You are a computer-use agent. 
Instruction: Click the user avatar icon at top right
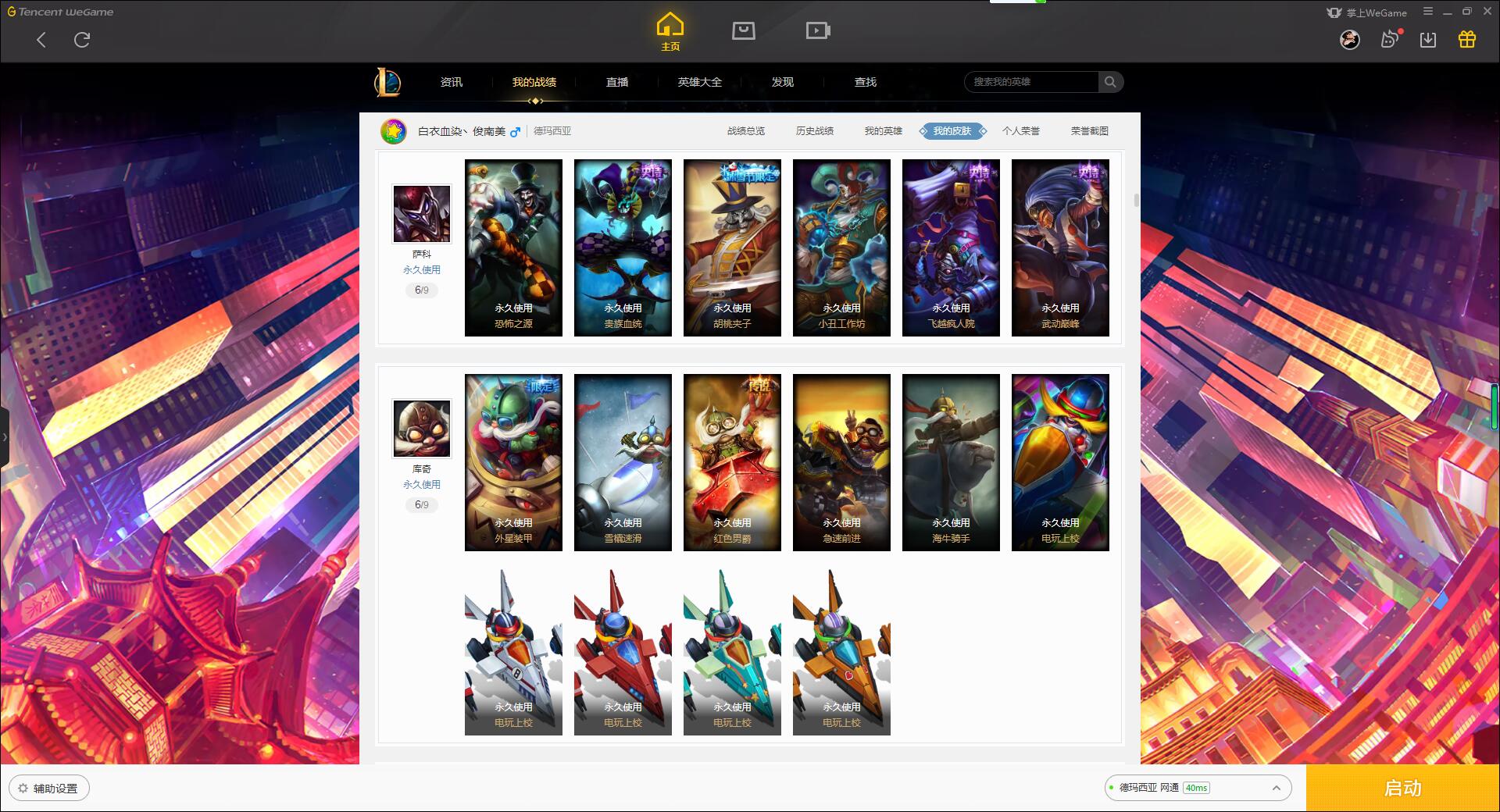click(1350, 40)
